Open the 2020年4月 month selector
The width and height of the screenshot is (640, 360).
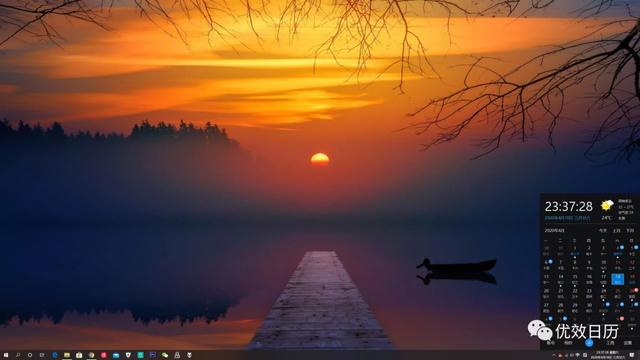[x=554, y=231]
